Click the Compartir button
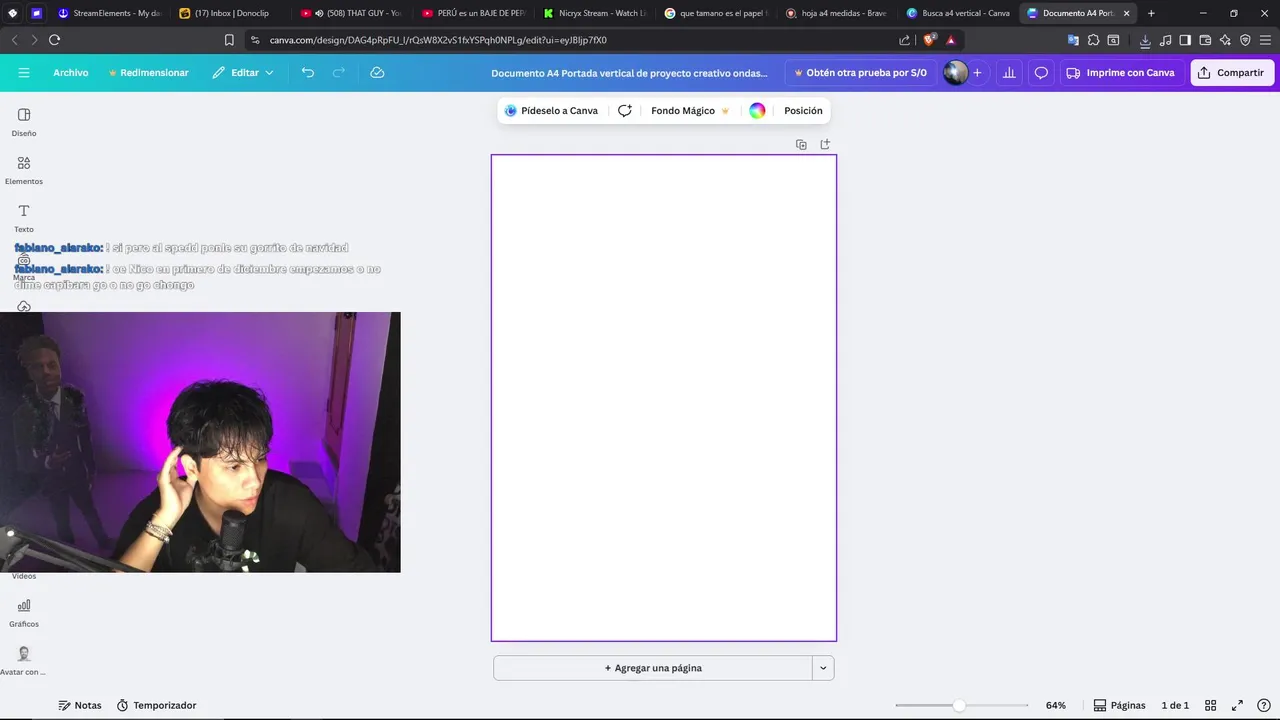Screen dimensions: 1280x720 pyautogui.click(x=1232, y=73)
